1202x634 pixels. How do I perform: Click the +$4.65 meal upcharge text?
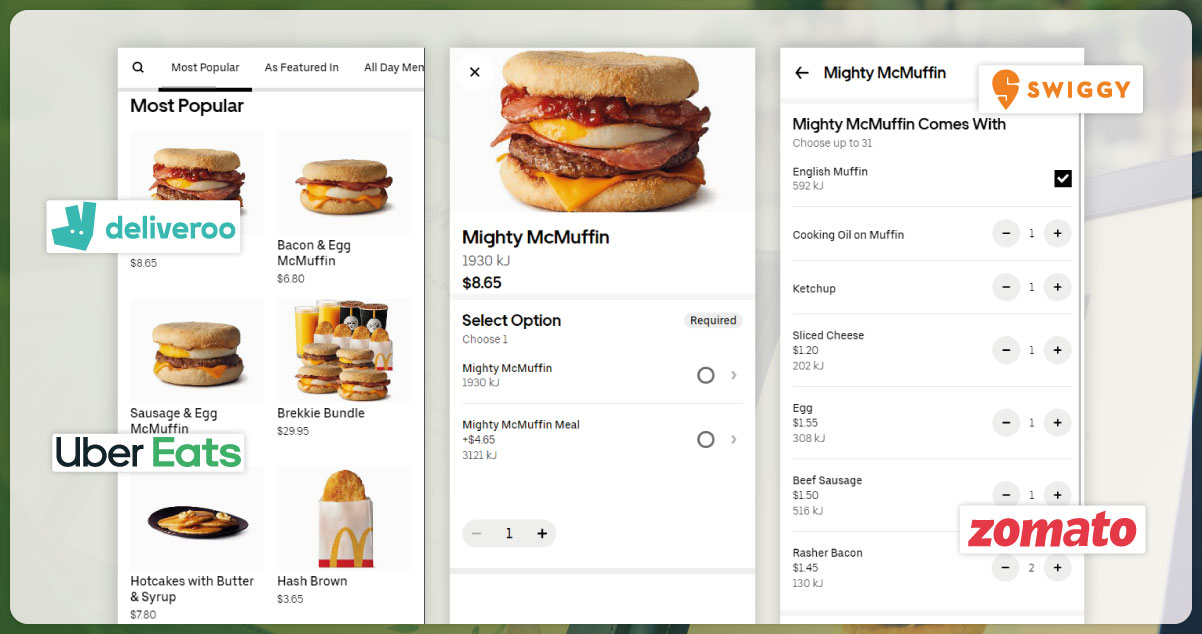(x=478, y=439)
